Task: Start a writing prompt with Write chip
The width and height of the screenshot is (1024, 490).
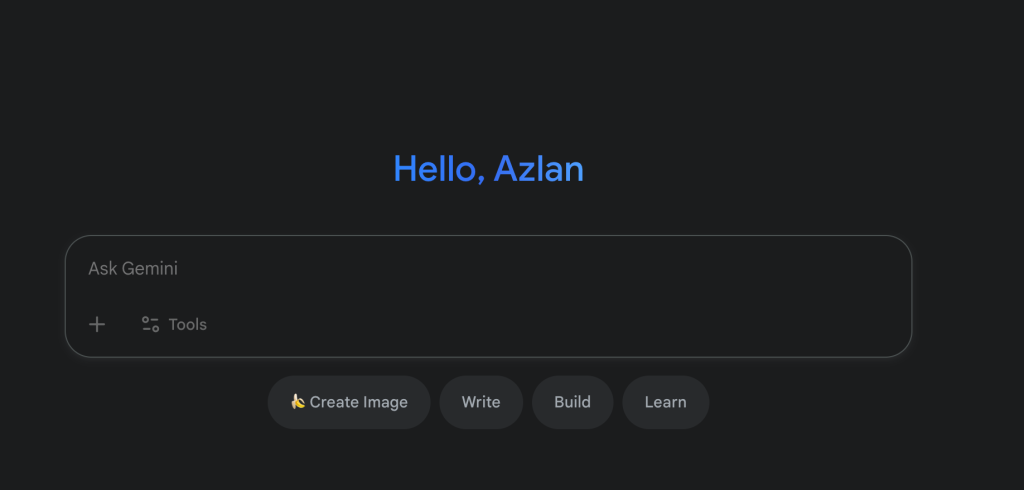Action: [481, 402]
